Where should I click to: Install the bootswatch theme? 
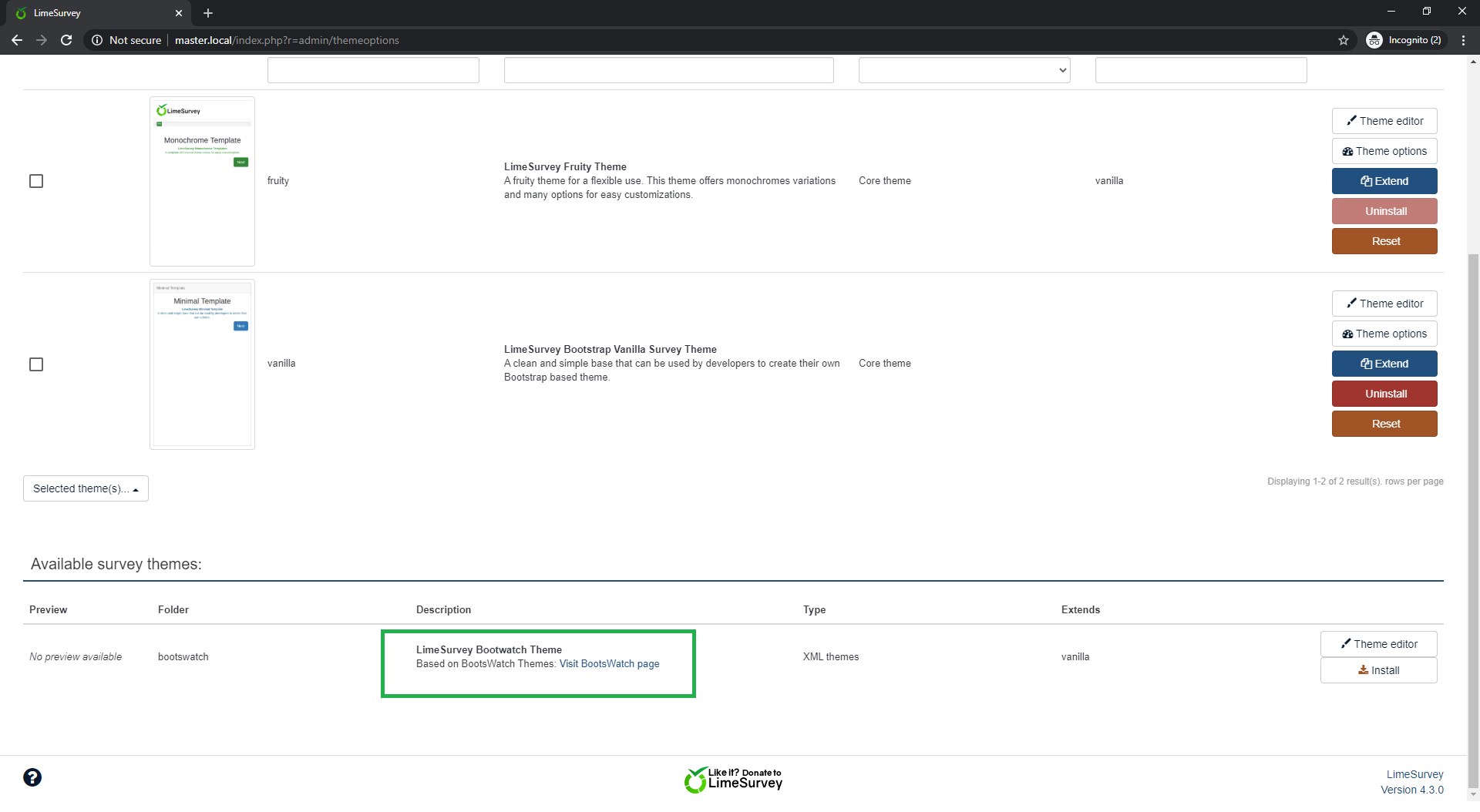pos(1378,670)
